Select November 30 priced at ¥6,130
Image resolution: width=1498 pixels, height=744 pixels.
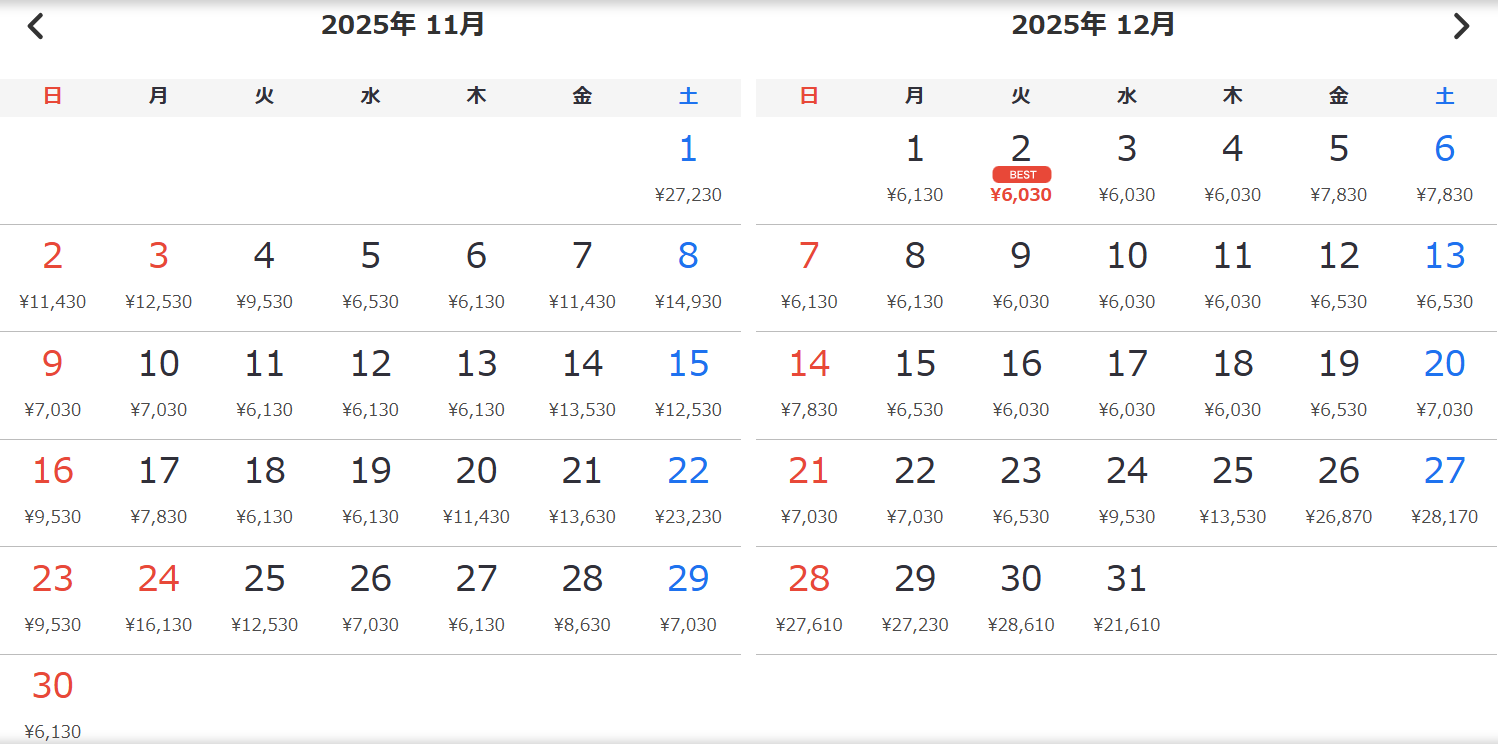pos(53,706)
